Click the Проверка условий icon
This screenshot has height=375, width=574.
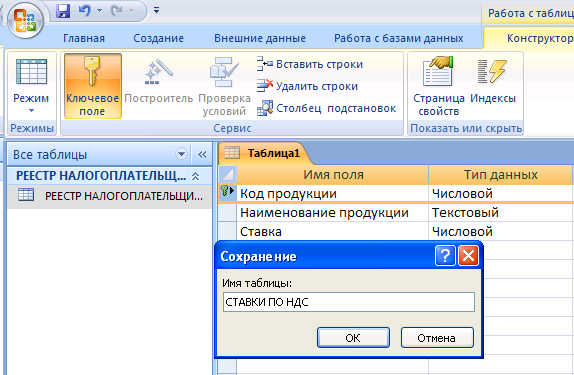coord(224,72)
